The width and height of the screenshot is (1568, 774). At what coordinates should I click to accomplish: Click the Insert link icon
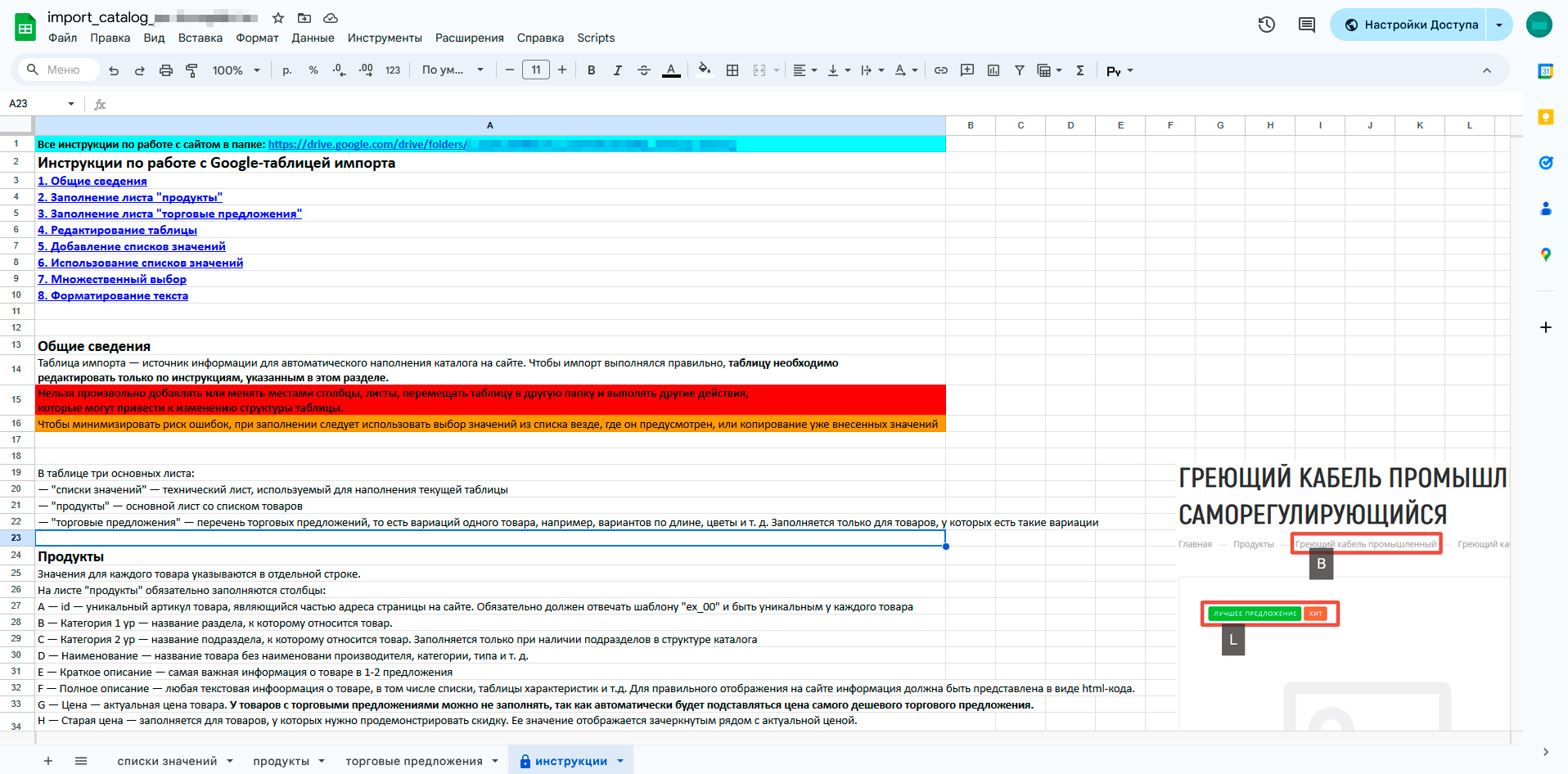pyautogui.click(x=941, y=70)
